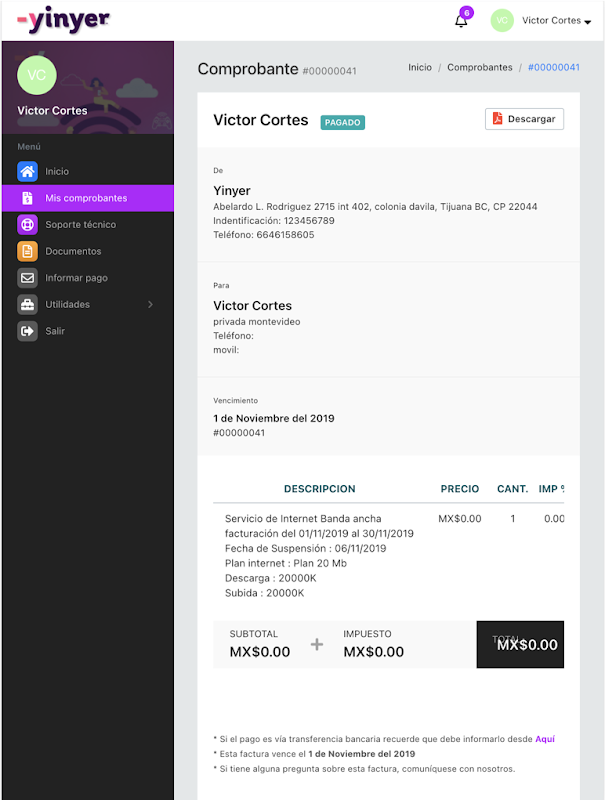Click the Aquí link for payment report

[x=544, y=739]
